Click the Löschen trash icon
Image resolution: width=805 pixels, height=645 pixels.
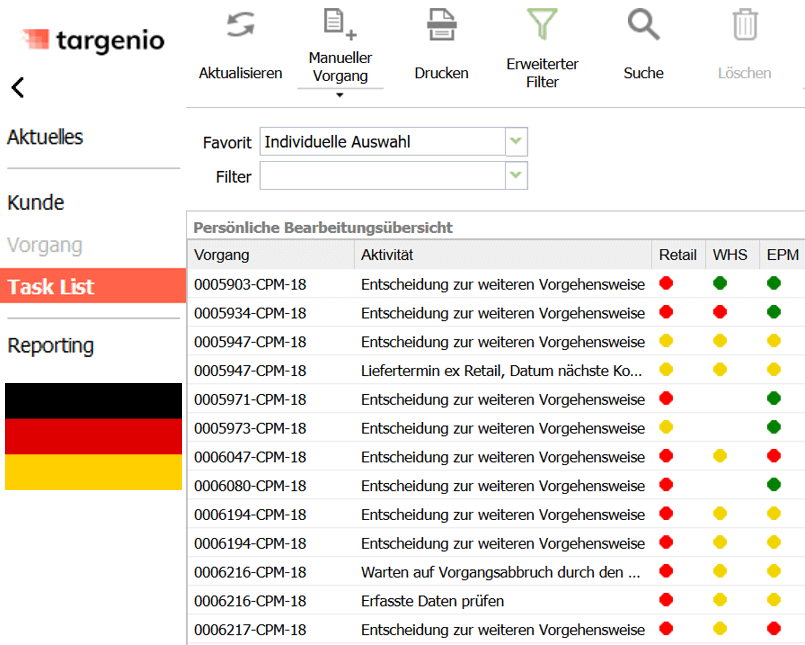coord(744,25)
